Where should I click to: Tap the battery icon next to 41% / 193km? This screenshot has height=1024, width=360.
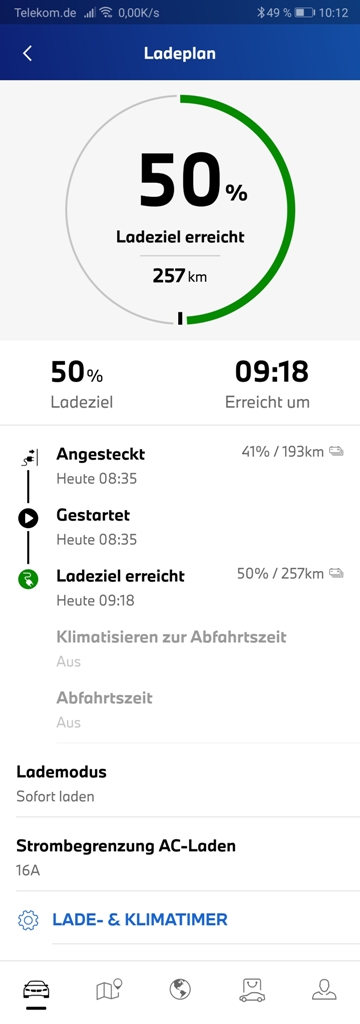tap(336, 451)
